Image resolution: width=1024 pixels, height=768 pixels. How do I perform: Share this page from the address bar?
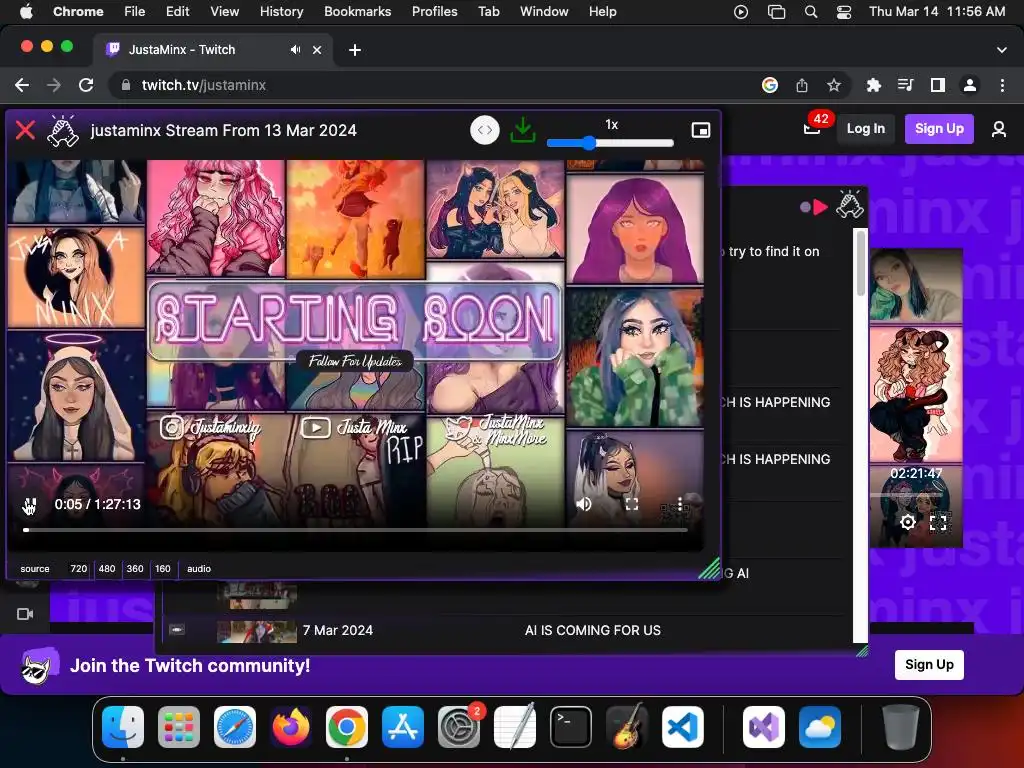point(802,85)
